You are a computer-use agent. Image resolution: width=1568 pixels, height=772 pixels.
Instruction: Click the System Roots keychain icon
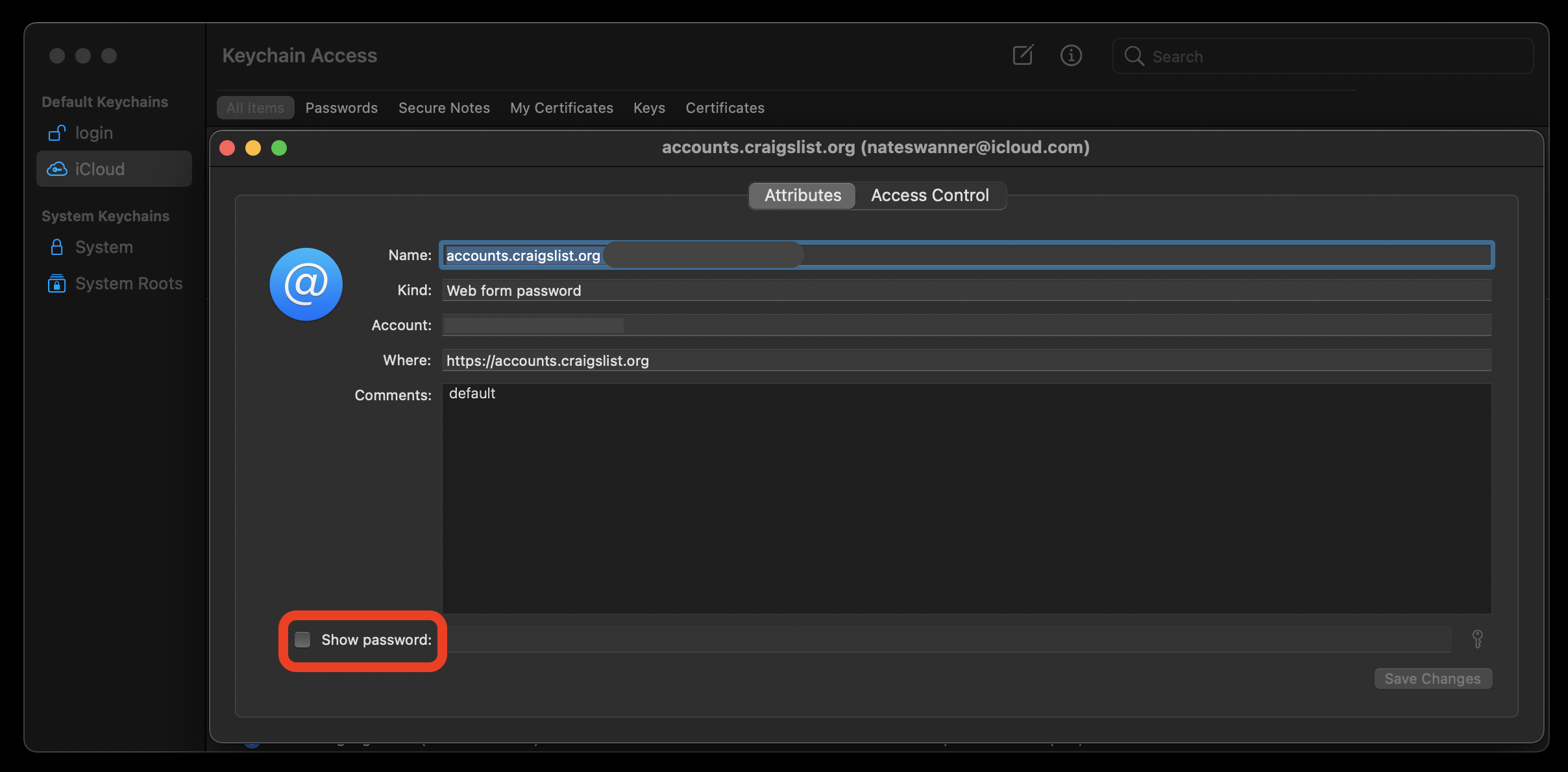58,284
